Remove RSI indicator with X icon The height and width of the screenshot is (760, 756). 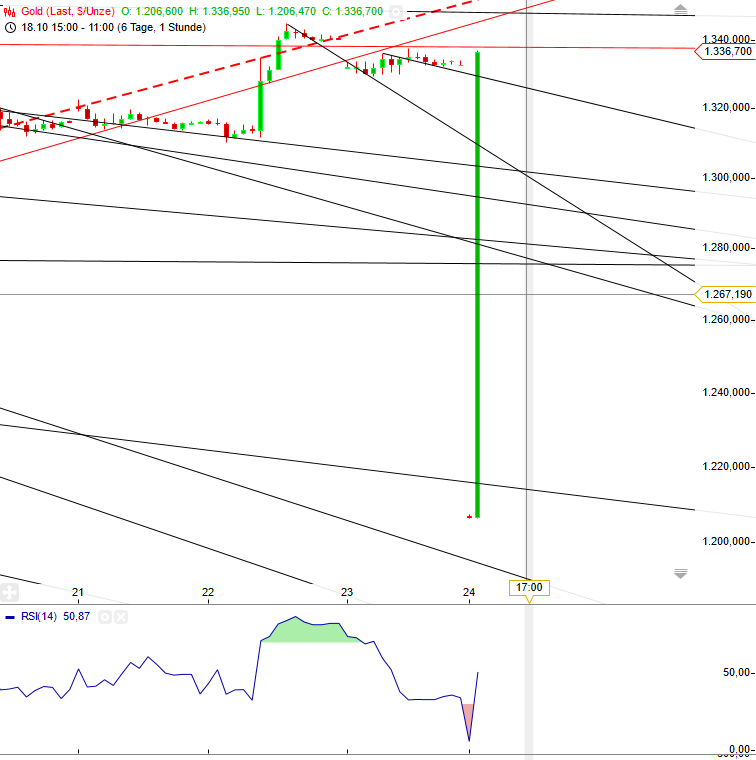click(121, 617)
